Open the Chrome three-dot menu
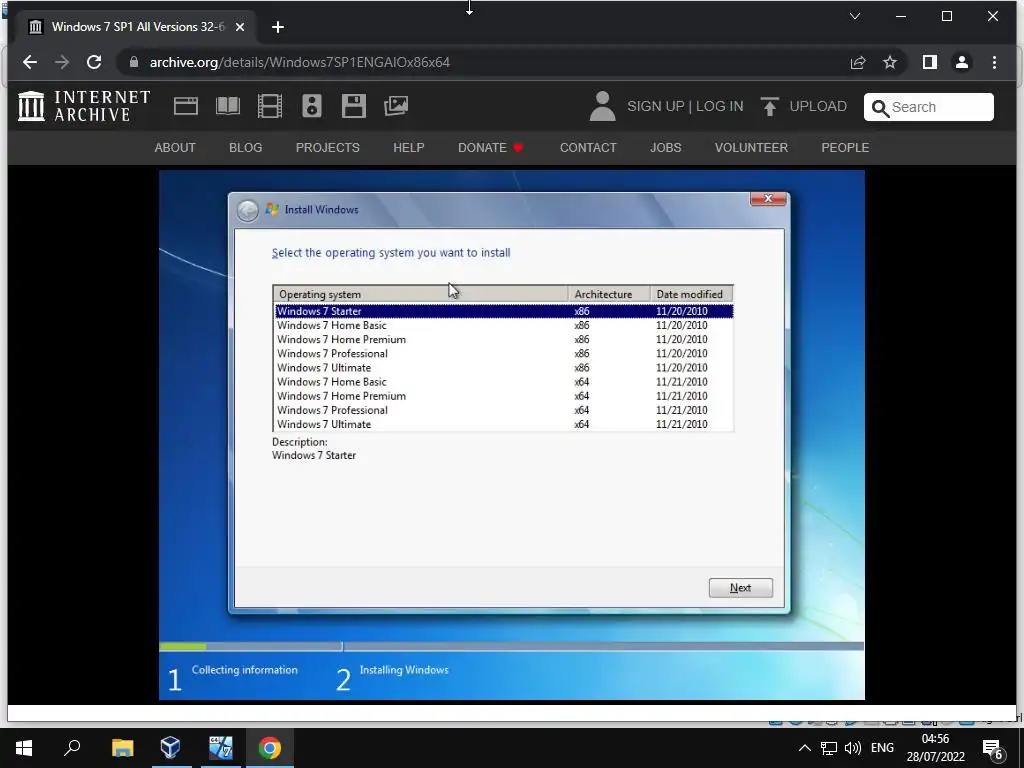 pyautogui.click(x=994, y=62)
